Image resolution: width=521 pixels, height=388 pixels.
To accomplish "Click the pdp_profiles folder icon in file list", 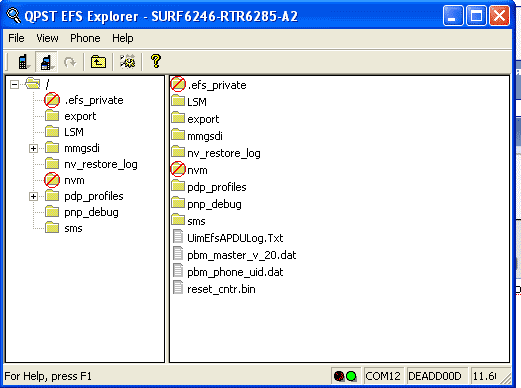I will click(178, 186).
